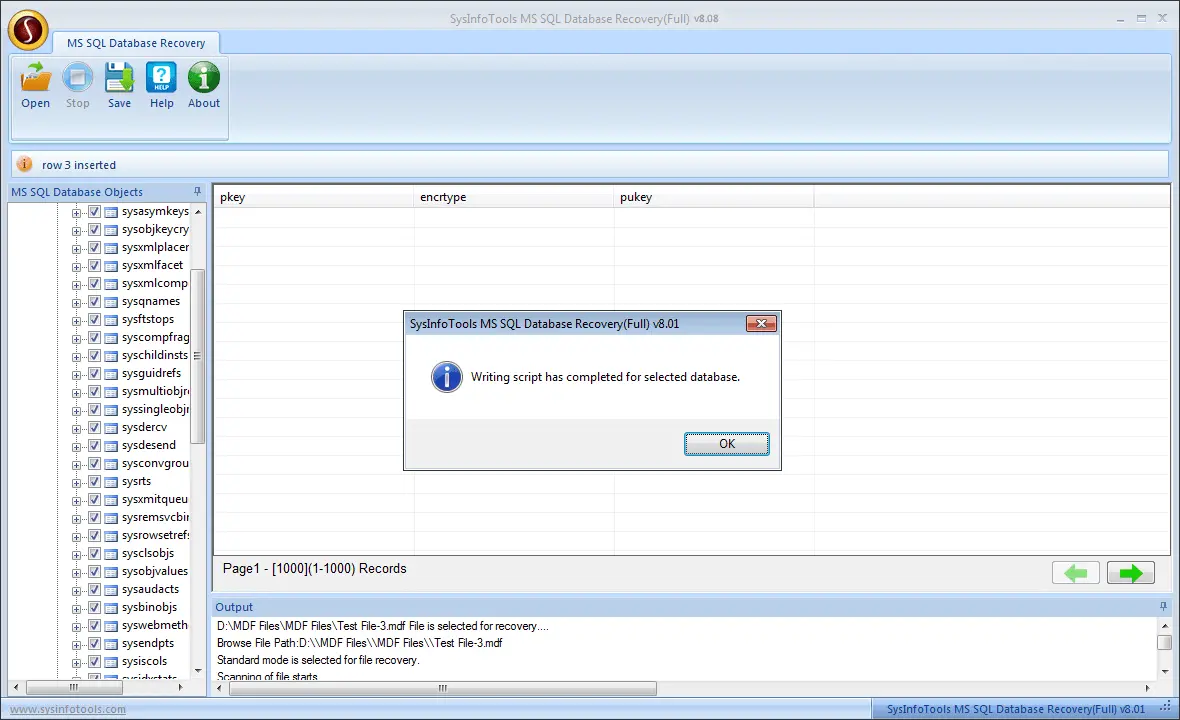Uncheck the sysxmlfacet checkbox
Screen dimensions: 1180x720
[x=94, y=266]
